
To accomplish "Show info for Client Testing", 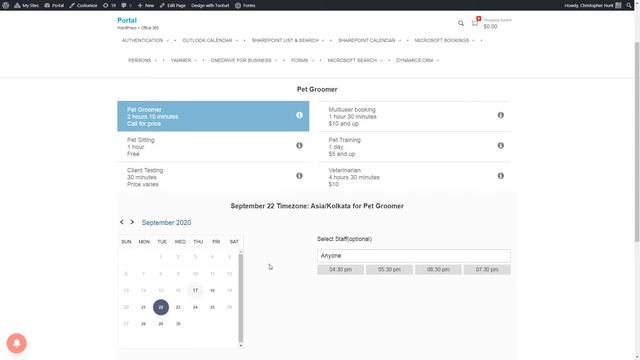I will click(x=299, y=176).
